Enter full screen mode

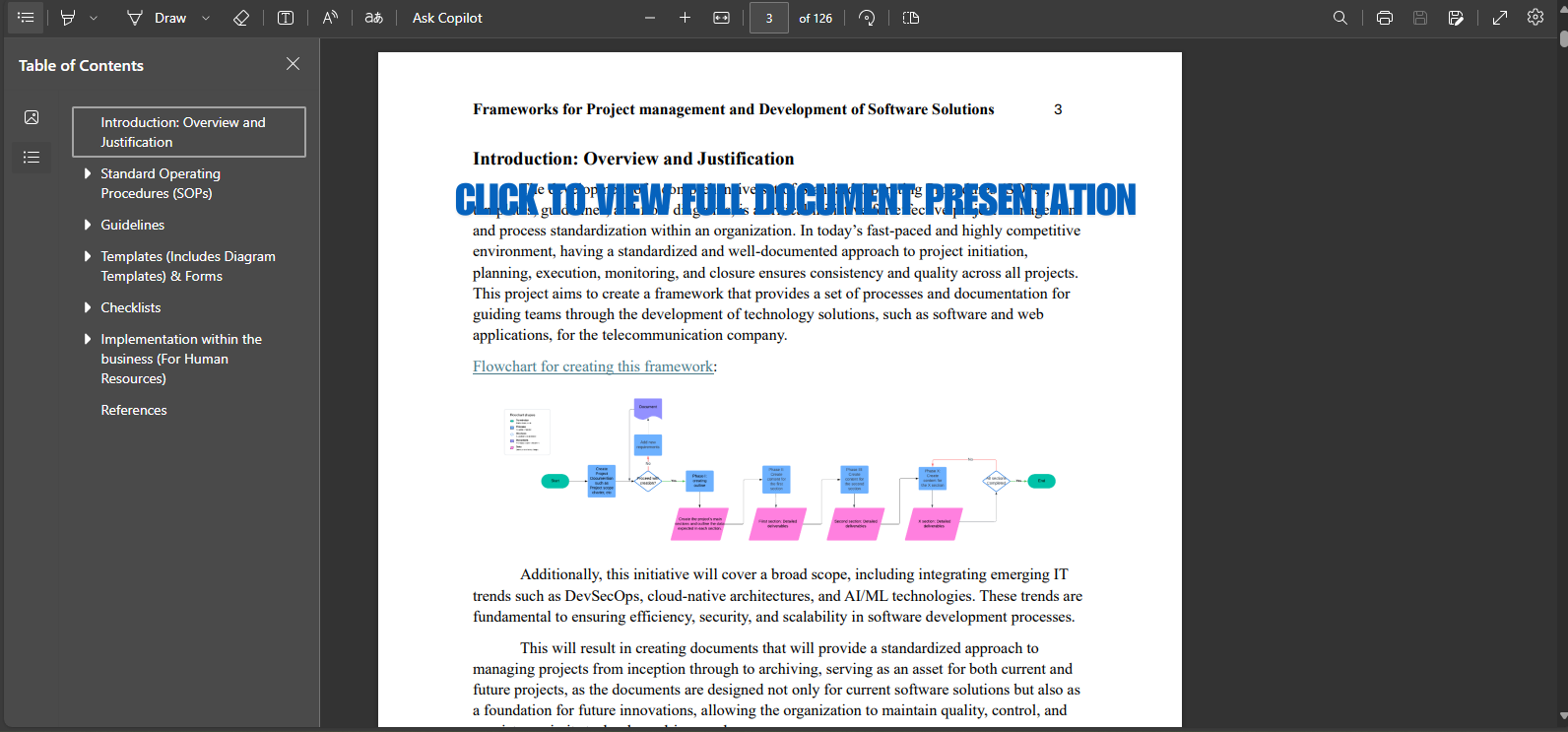coord(1500,18)
